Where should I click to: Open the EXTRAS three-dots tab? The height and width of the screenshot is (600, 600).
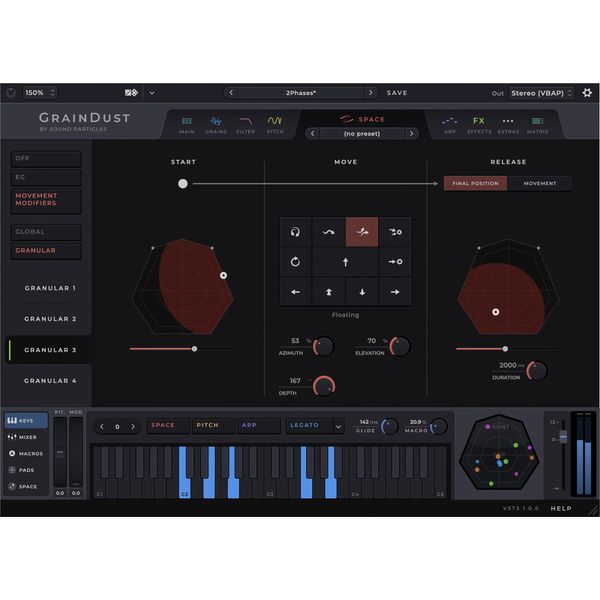508,125
